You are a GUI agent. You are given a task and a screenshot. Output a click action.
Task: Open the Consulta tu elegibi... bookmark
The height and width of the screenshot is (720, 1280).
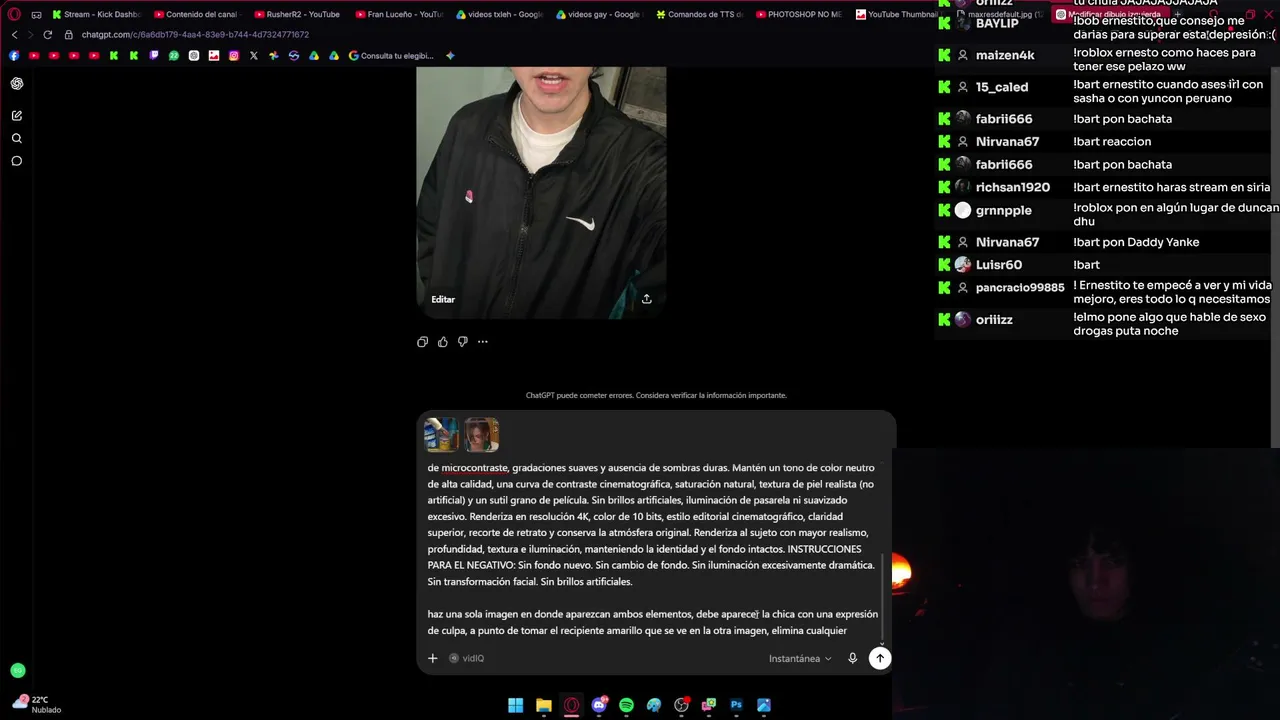[391, 56]
